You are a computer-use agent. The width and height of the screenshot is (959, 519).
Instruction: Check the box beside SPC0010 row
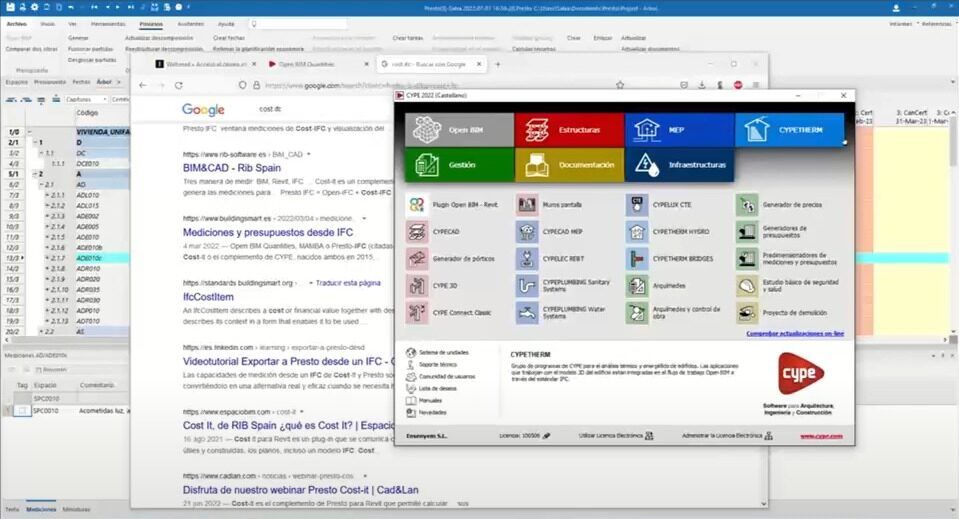(21, 410)
